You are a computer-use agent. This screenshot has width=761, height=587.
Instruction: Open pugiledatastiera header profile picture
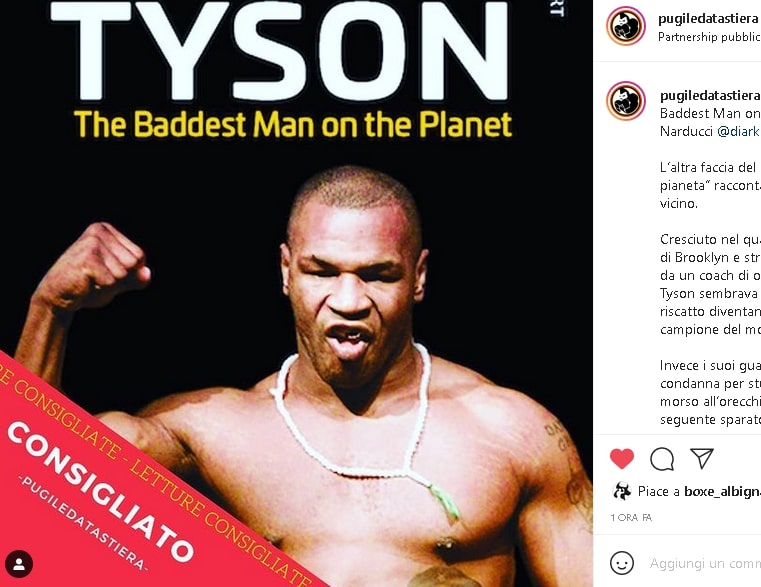coord(626,26)
